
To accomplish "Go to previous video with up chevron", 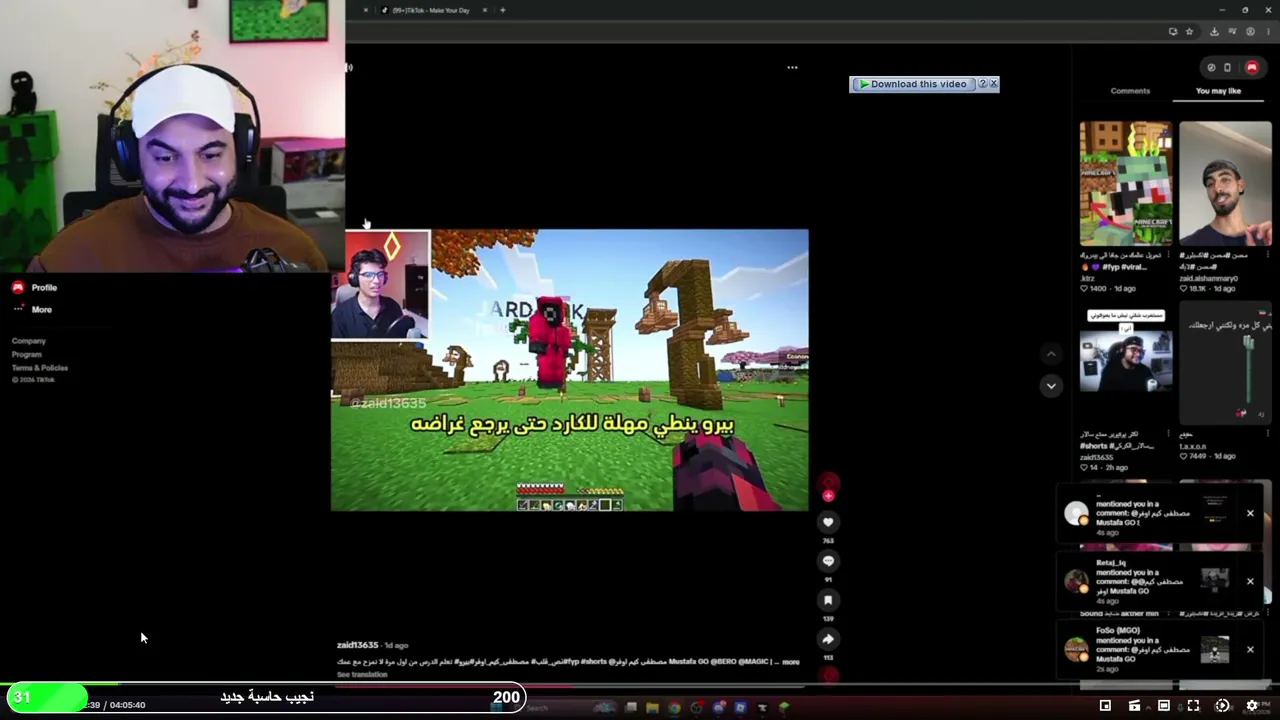I will point(1050,354).
